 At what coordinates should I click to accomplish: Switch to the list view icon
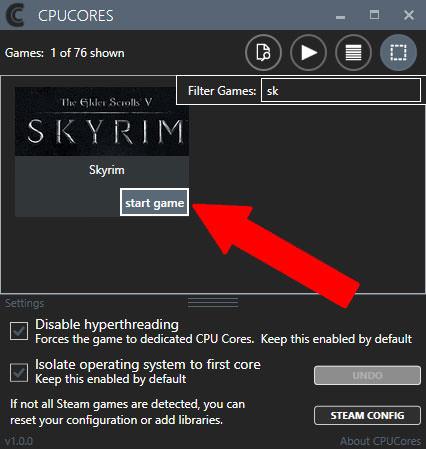coord(353,52)
